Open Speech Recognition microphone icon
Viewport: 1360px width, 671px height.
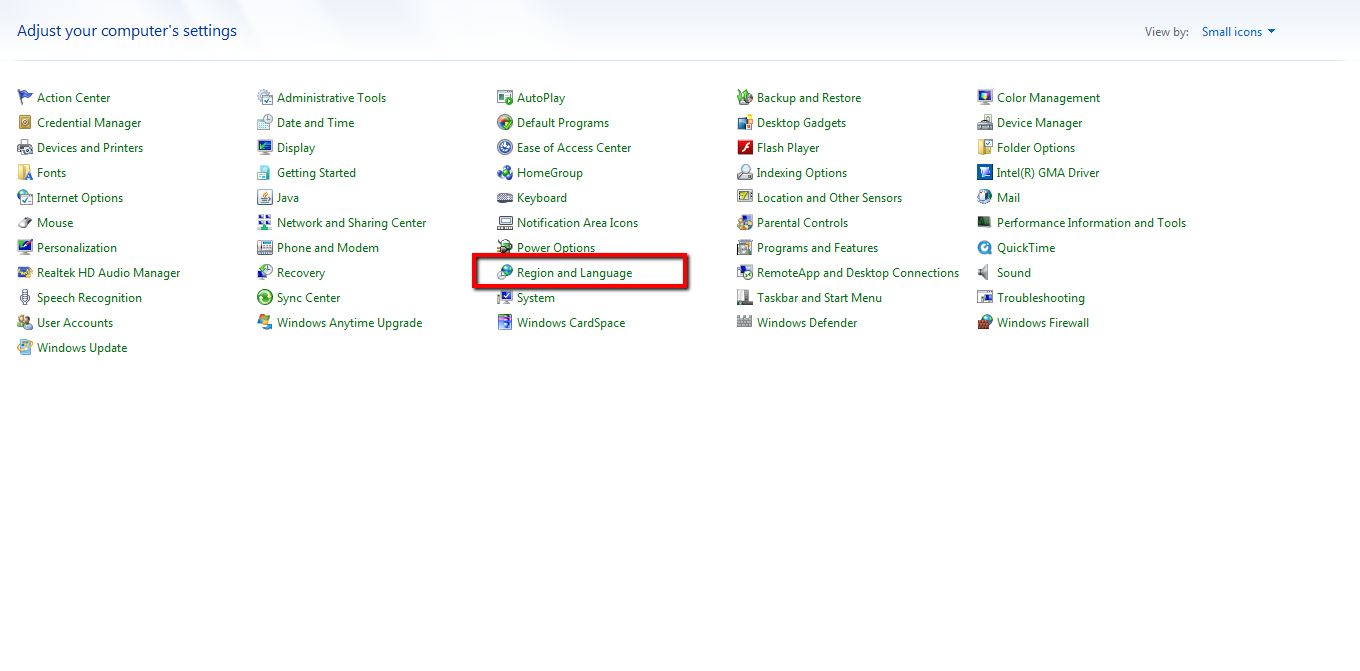(25, 297)
